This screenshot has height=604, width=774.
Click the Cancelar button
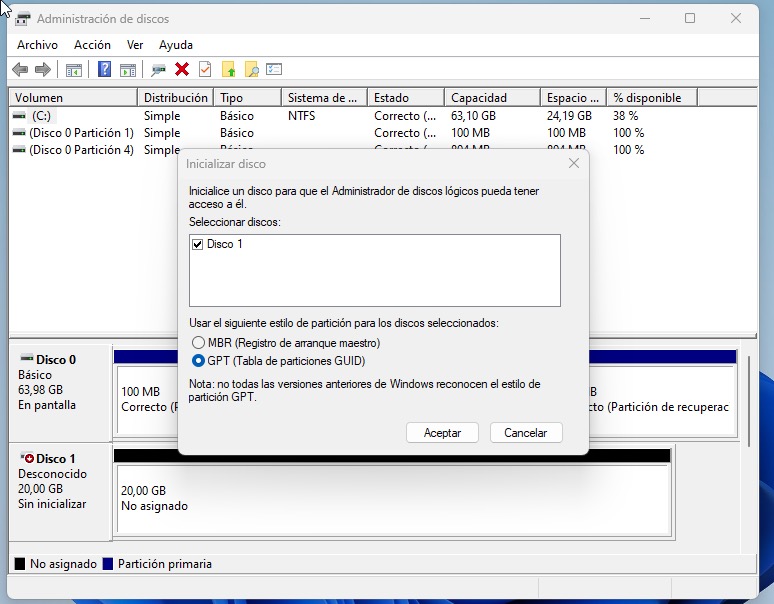tap(526, 433)
